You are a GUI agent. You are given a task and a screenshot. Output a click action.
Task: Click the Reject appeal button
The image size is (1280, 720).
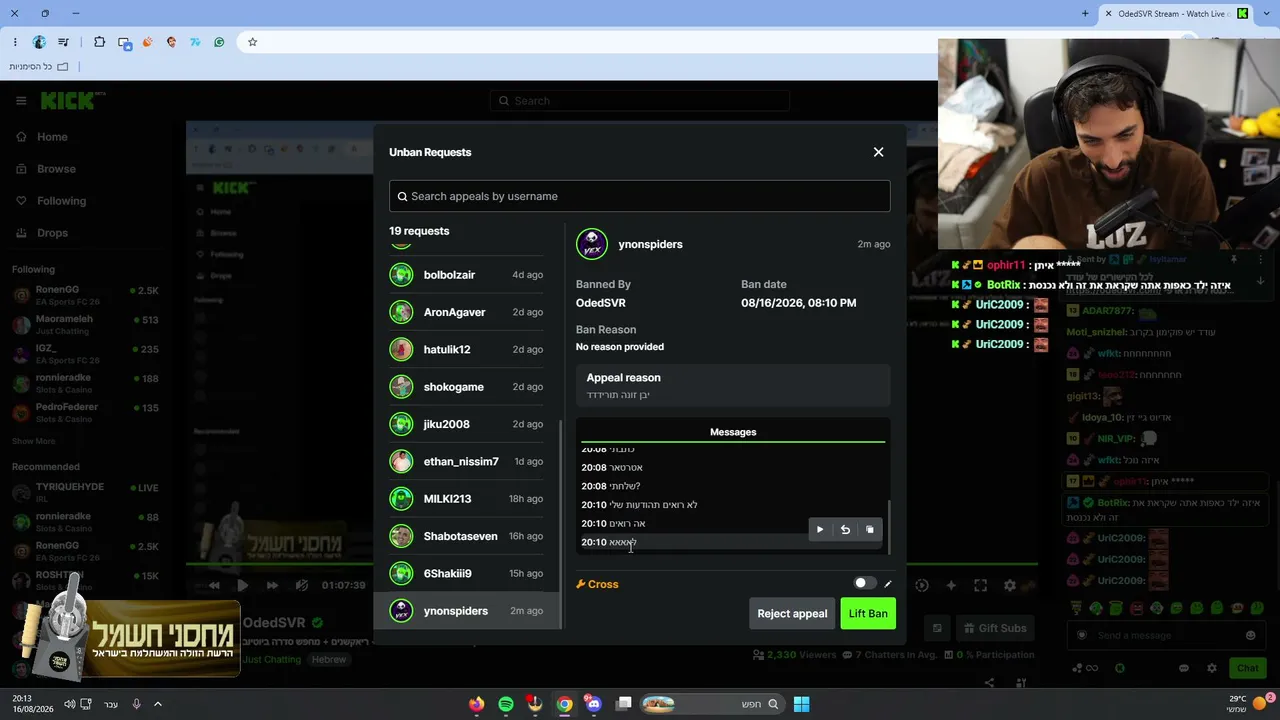792,613
